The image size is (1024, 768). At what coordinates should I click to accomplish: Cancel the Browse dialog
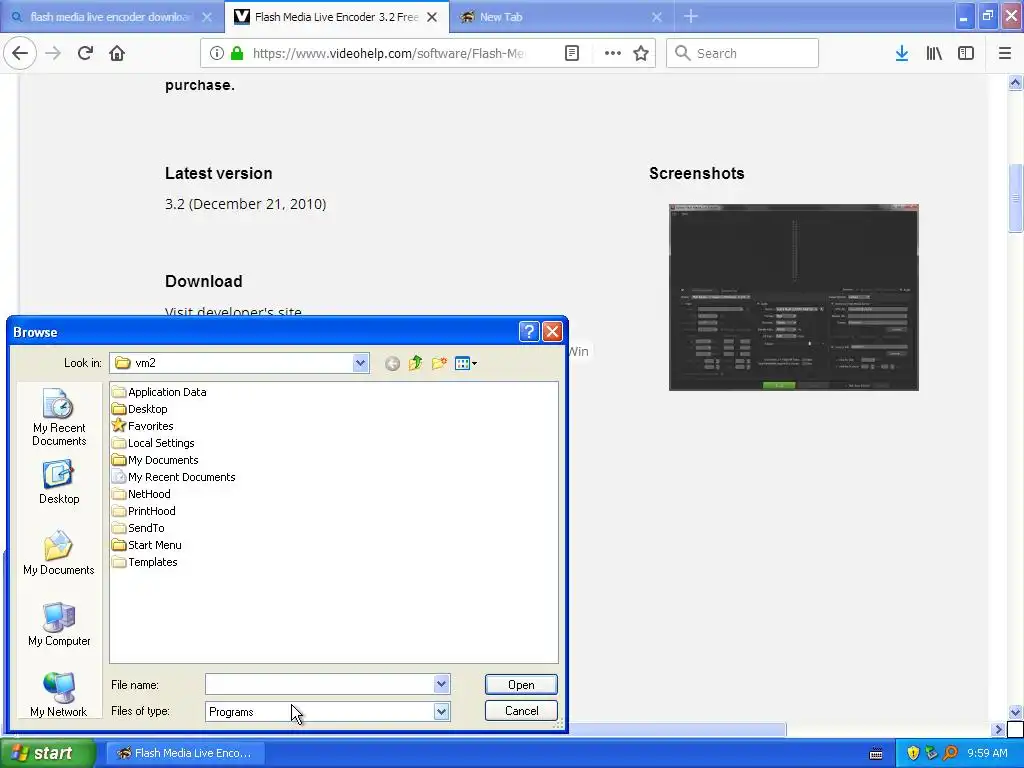(521, 711)
